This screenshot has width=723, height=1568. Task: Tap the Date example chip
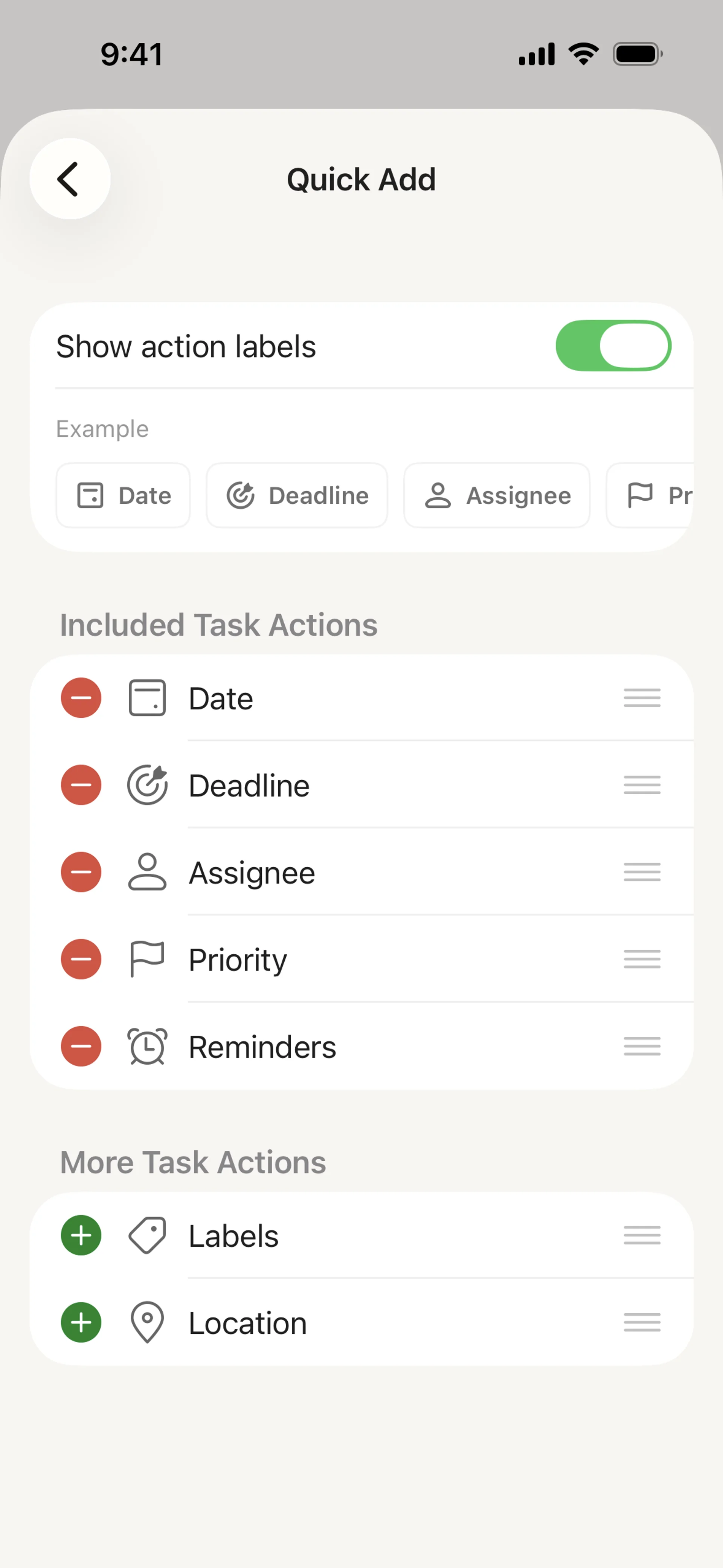coord(123,495)
